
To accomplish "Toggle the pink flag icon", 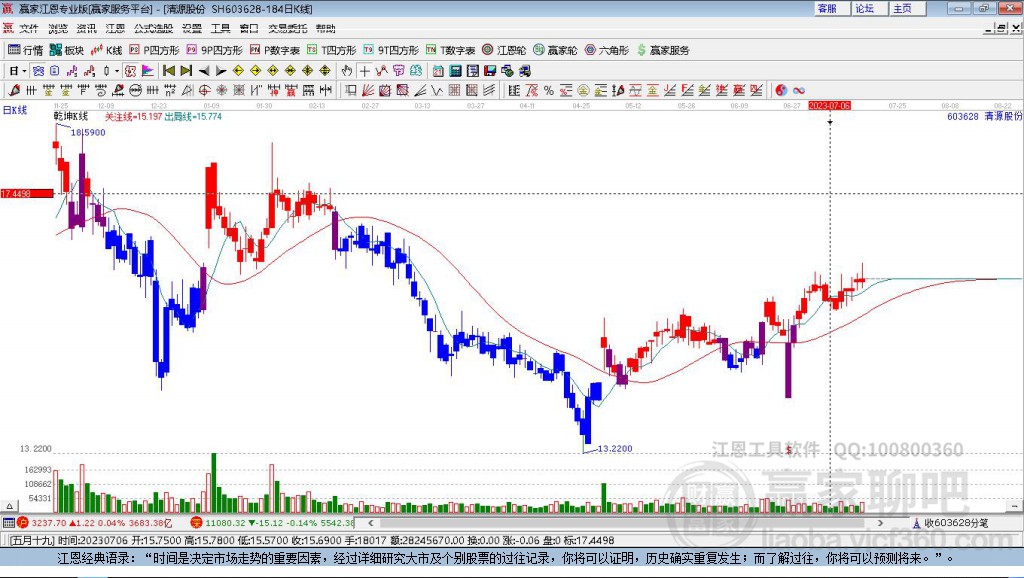I will coord(148,71).
